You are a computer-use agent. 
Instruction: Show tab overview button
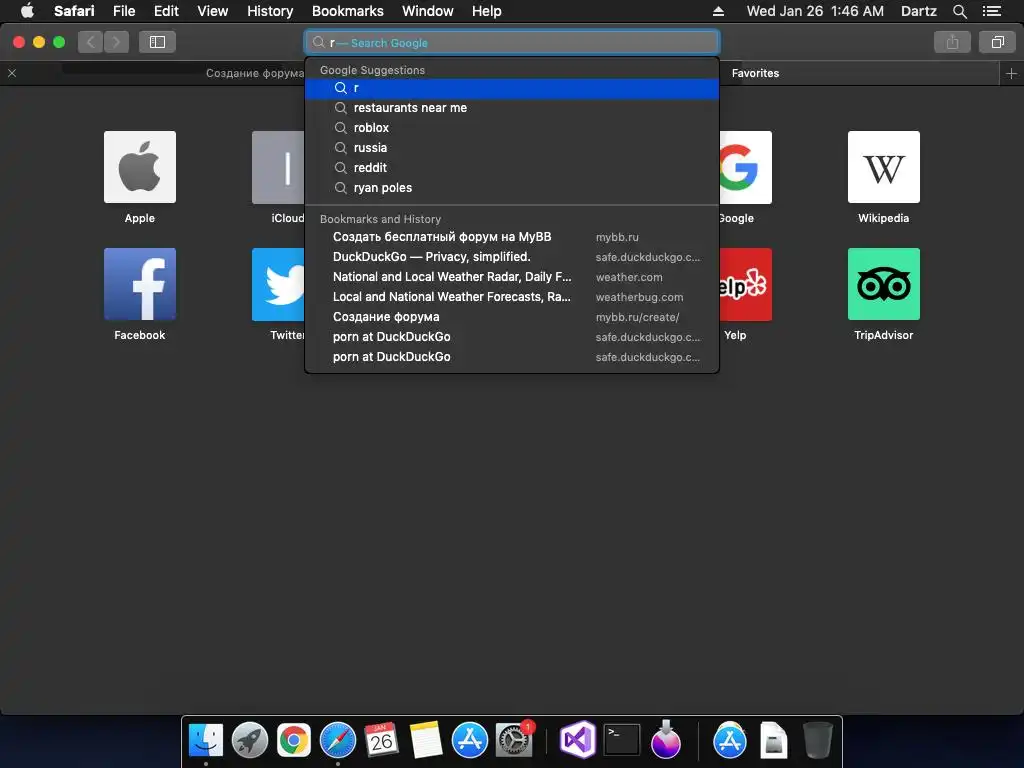pyautogui.click(x=997, y=42)
